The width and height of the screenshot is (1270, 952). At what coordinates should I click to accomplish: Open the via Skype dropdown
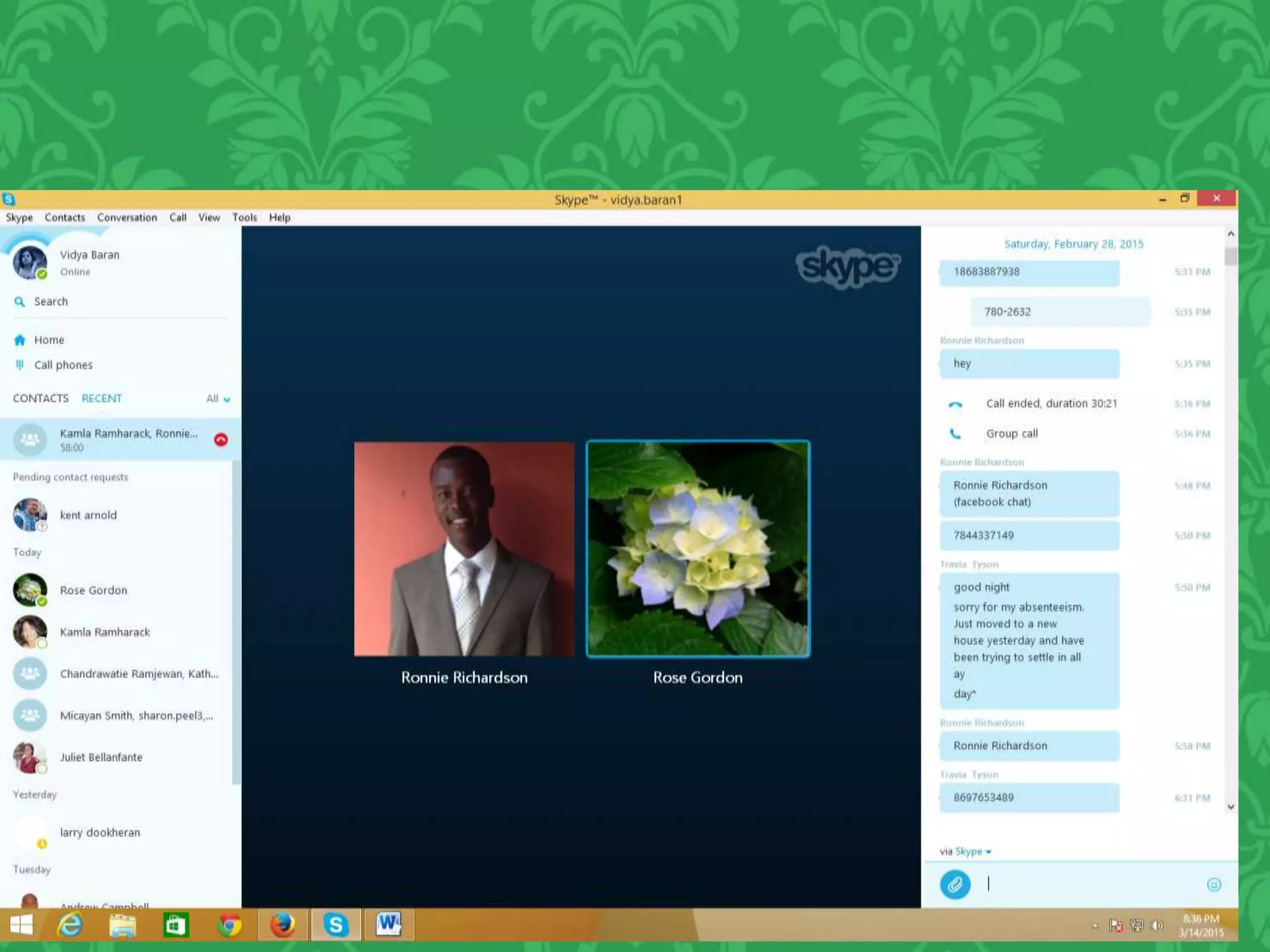(x=973, y=852)
